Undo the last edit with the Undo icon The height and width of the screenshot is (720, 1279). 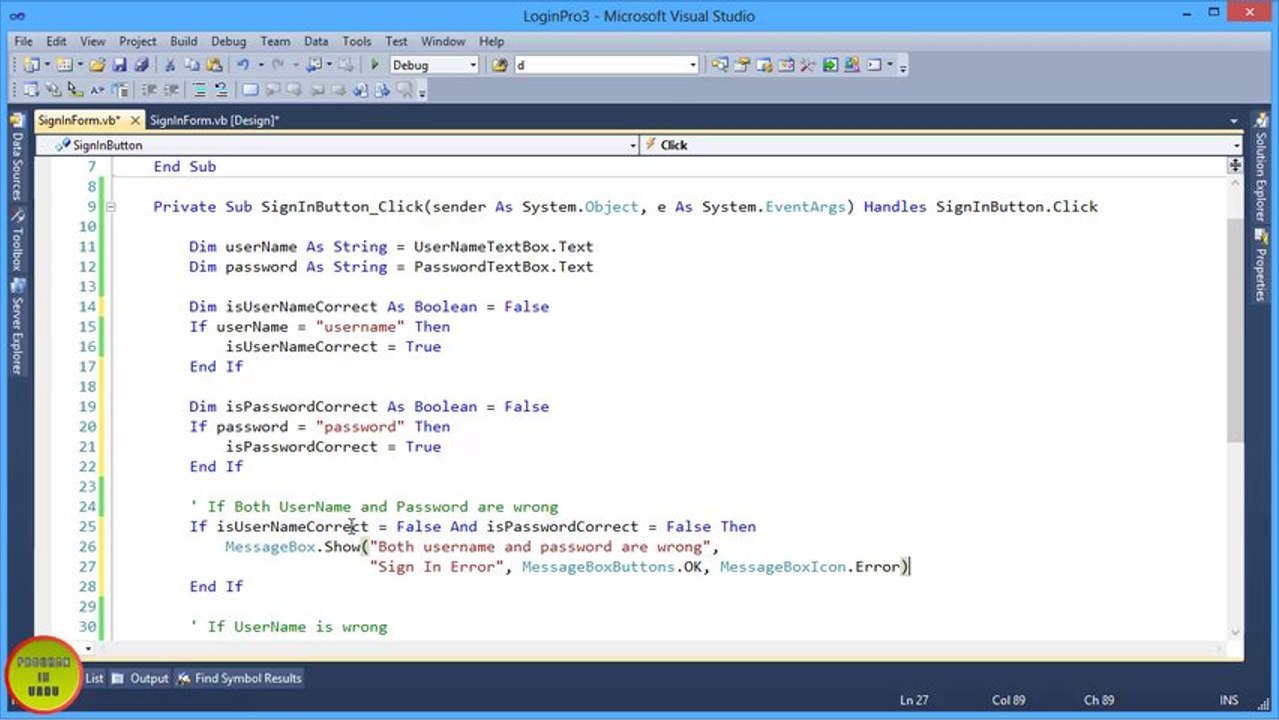tap(242, 65)
